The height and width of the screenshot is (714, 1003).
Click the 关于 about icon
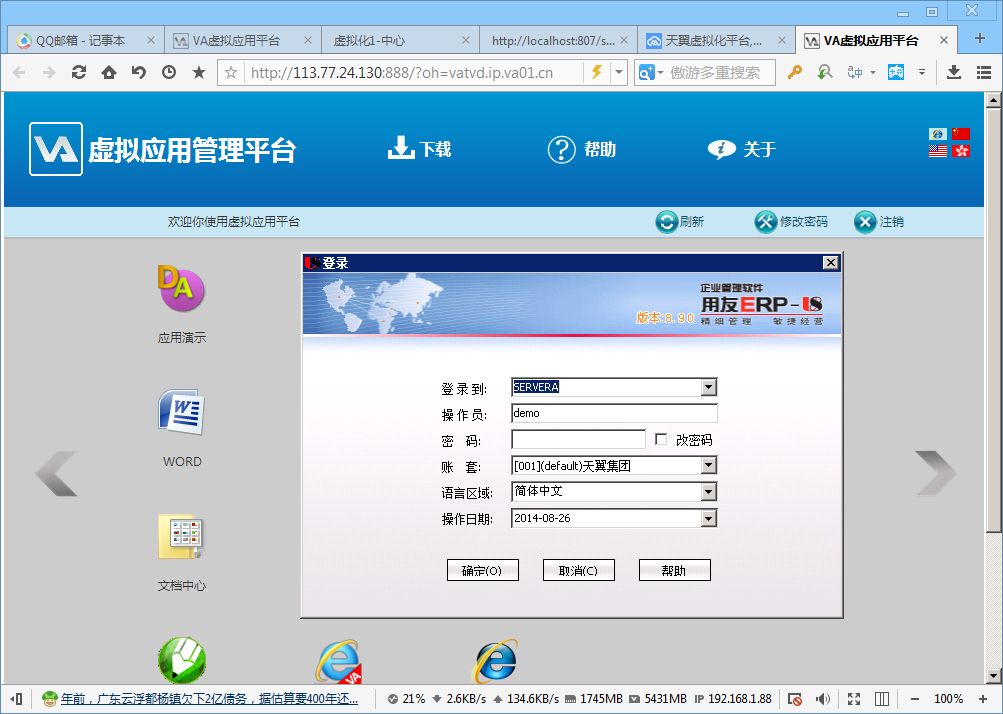click(x=721, y=149)
